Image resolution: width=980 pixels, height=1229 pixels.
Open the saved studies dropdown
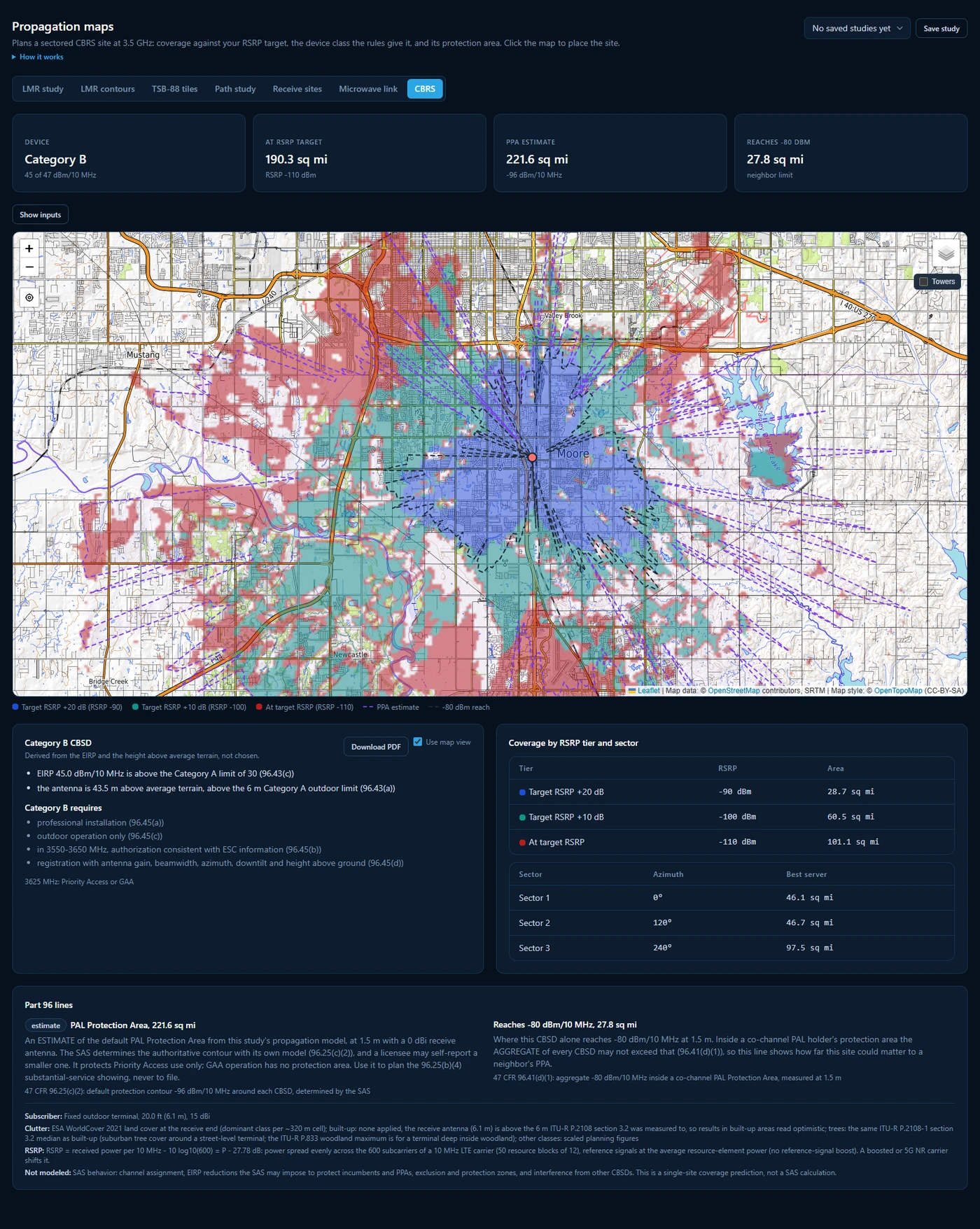click(x=857, y=28)
